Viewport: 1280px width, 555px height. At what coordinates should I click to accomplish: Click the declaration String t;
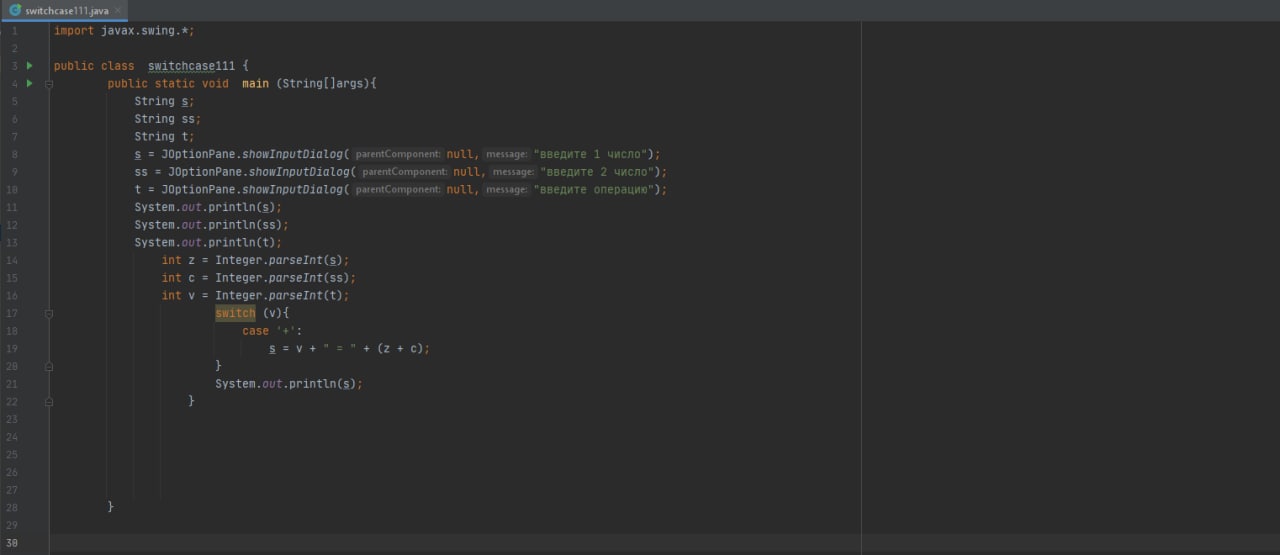[x=165, y=136]
